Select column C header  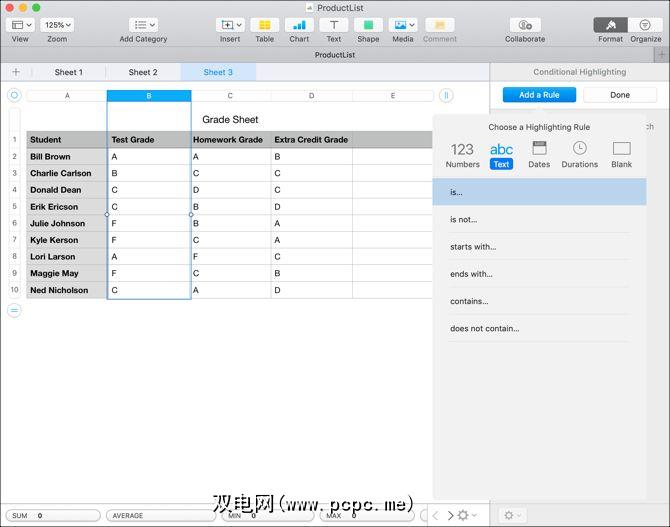[230, 96]
